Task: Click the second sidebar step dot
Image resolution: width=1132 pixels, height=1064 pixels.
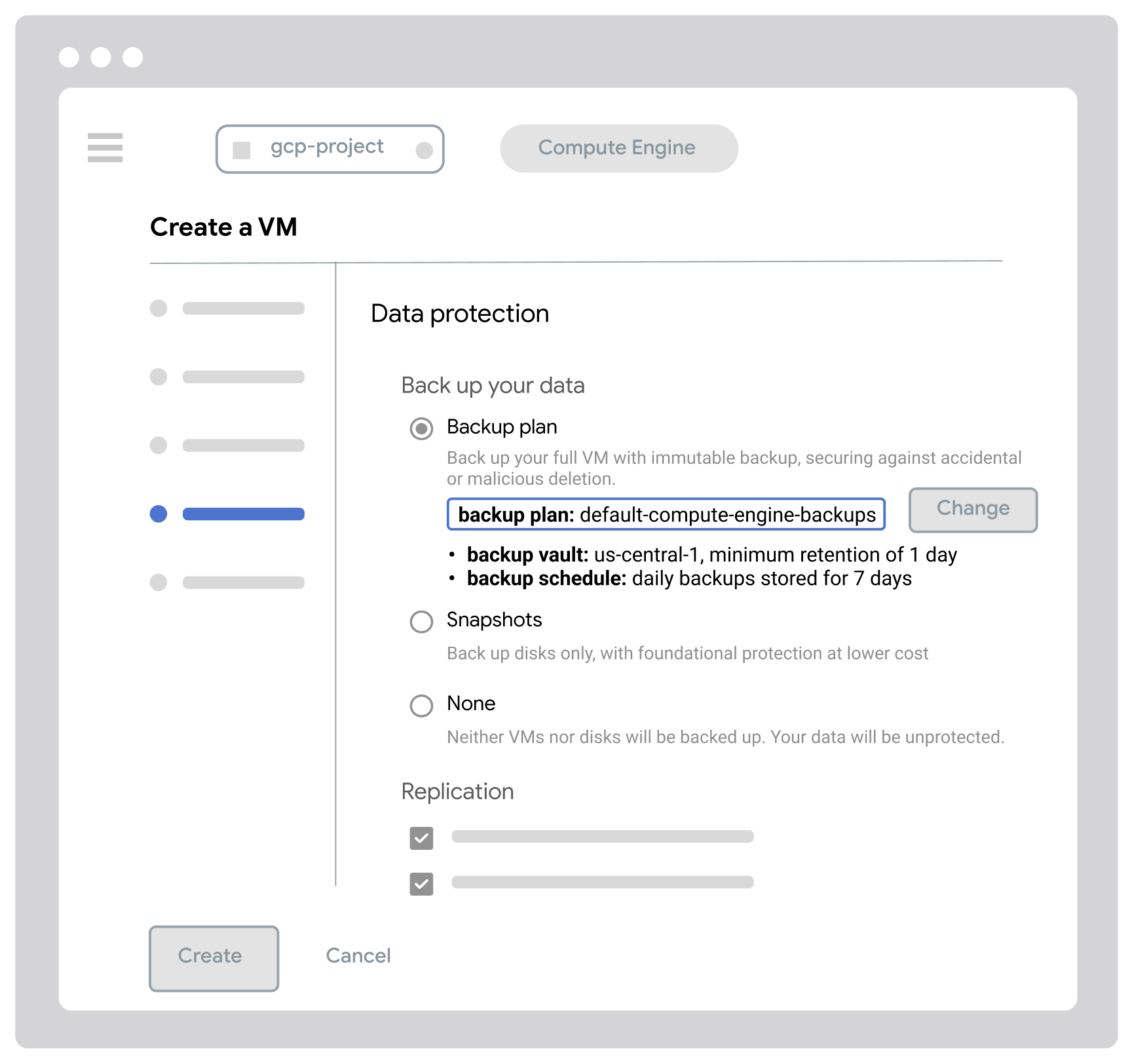Action: click(158, 377)
